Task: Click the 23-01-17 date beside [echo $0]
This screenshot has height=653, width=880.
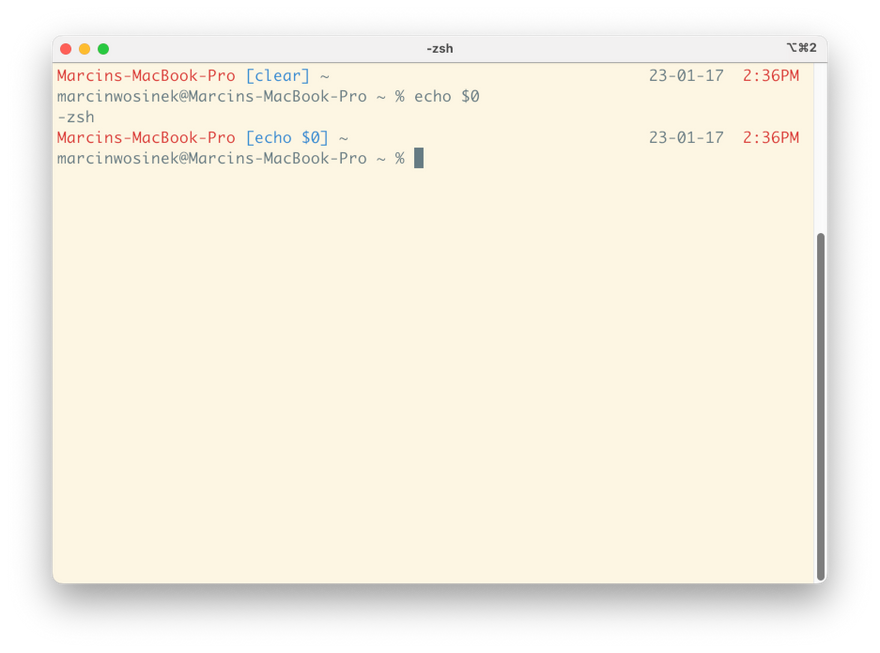Action: [x=686, y=138]
